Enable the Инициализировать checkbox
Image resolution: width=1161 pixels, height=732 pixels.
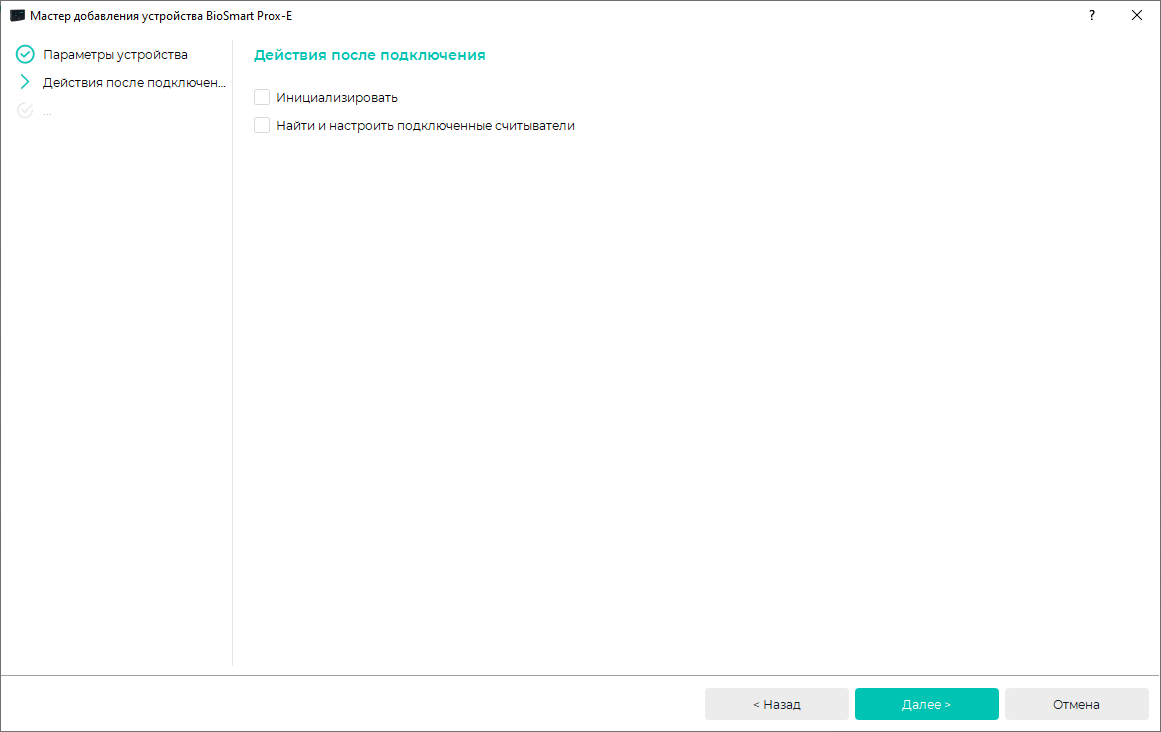click(262, 97)
